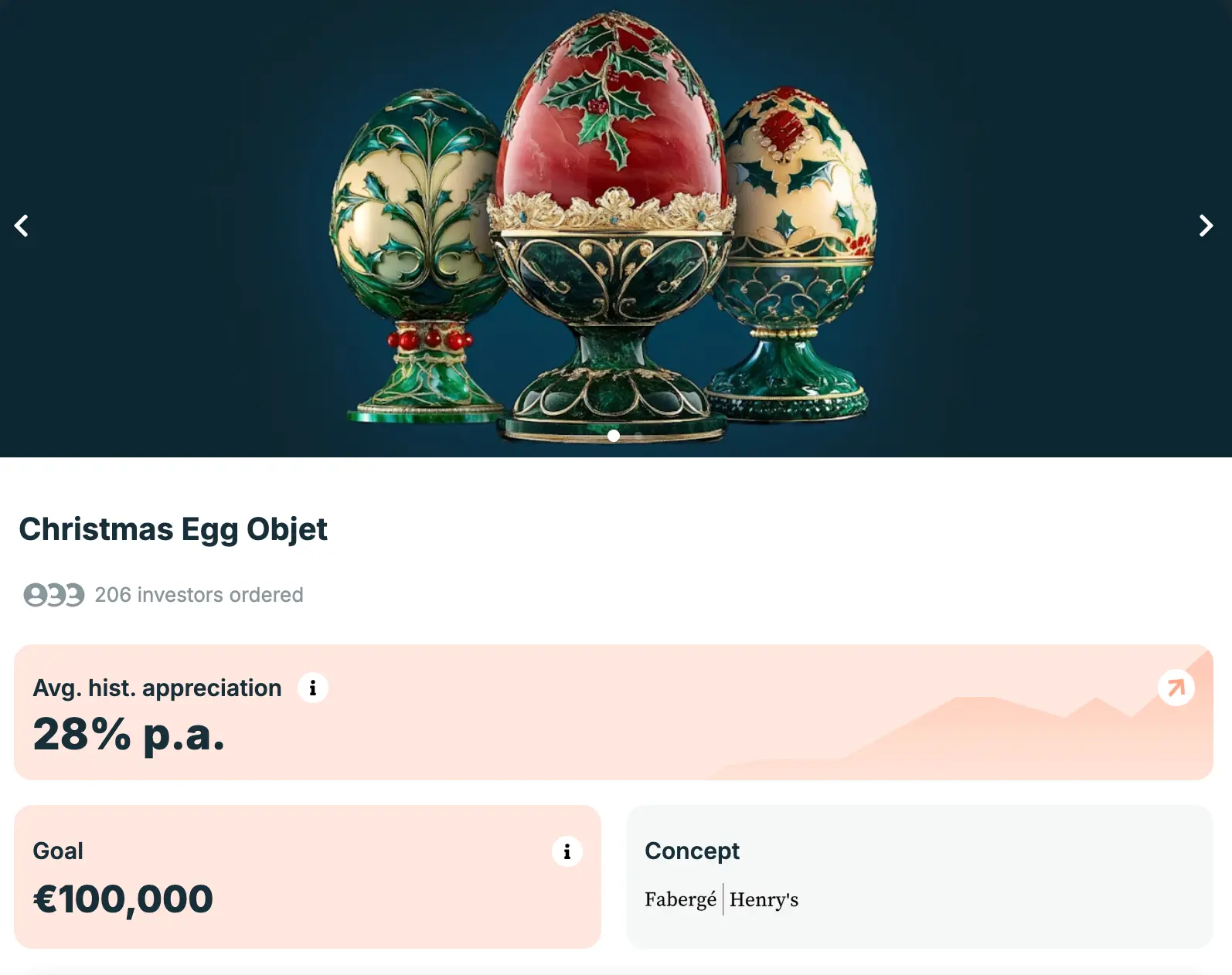This screenshot has width=1232, height=975.
Task: Click the 206 investors ordered text
Action: click(198, 594)
